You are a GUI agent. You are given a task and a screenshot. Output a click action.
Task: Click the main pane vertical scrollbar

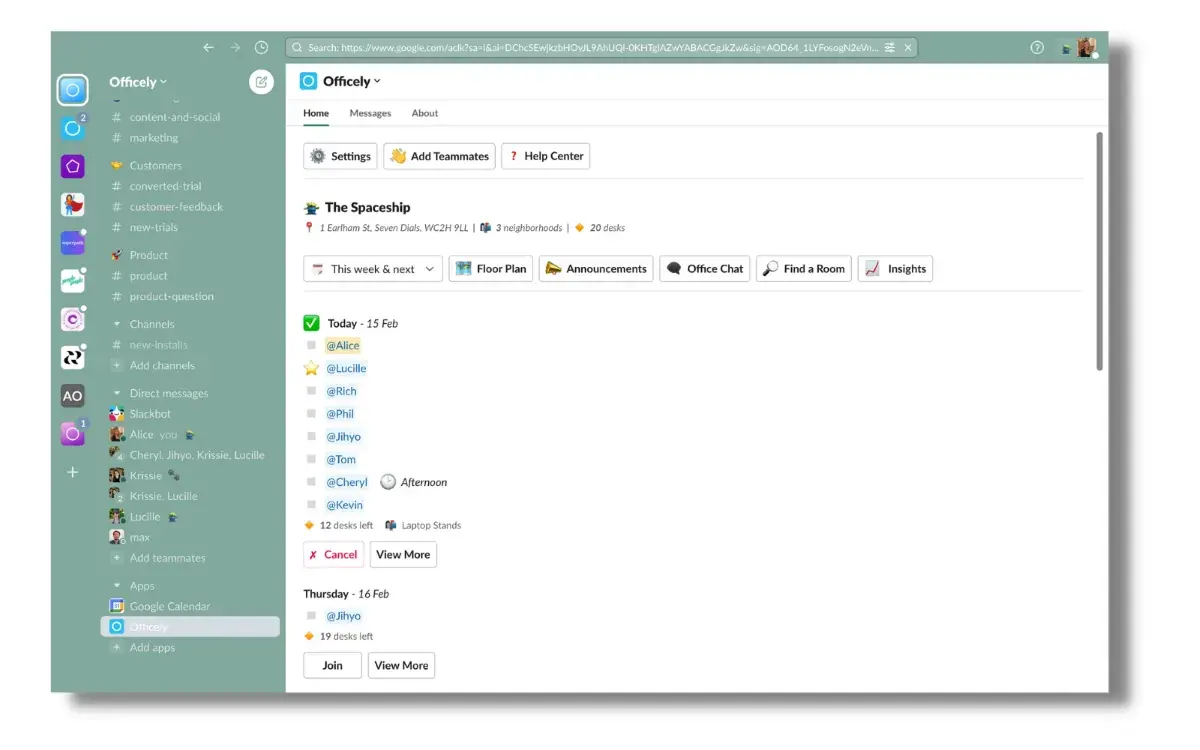pos(1100,250)
